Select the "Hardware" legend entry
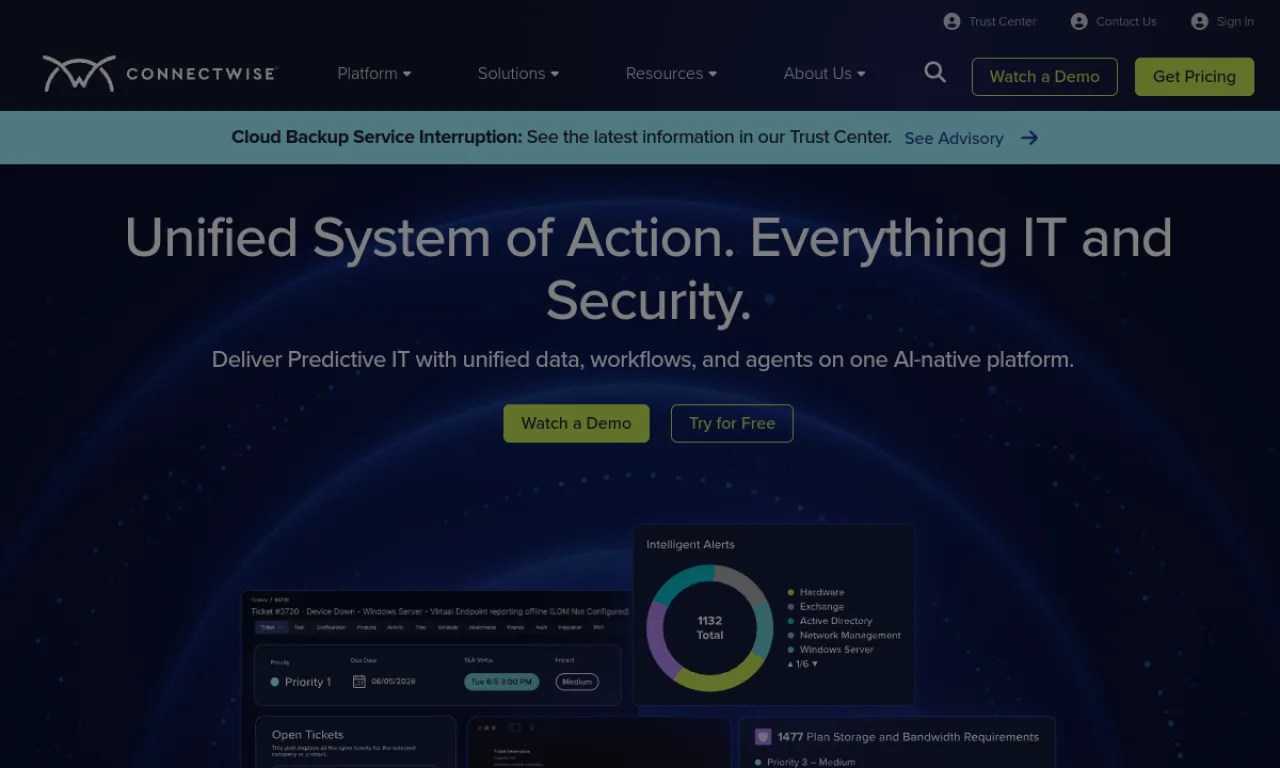1280x768 pixels. 815,592
